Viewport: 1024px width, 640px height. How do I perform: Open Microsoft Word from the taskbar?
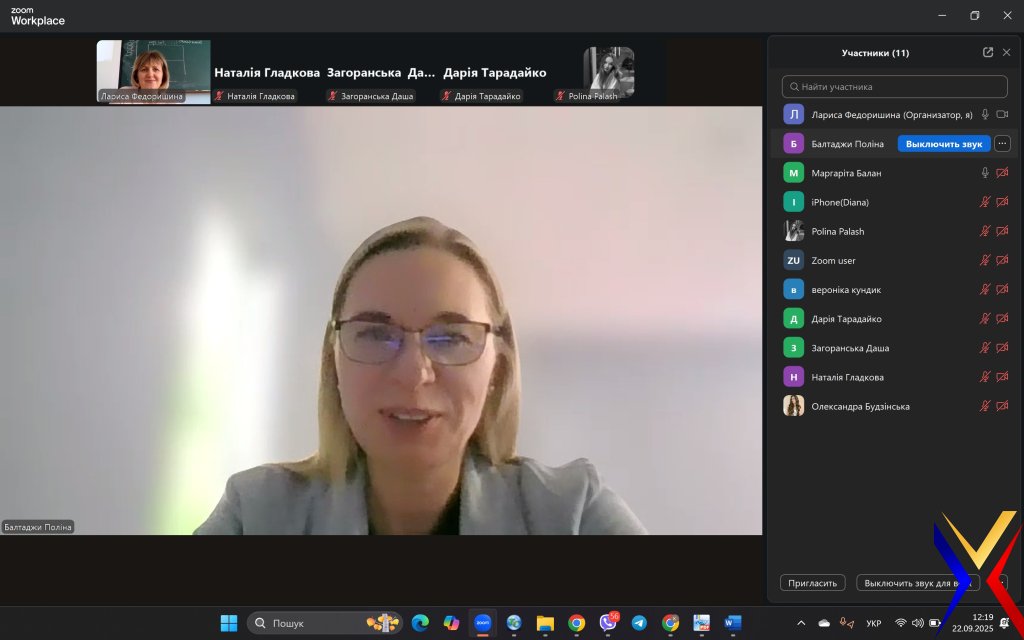[733, 623]
